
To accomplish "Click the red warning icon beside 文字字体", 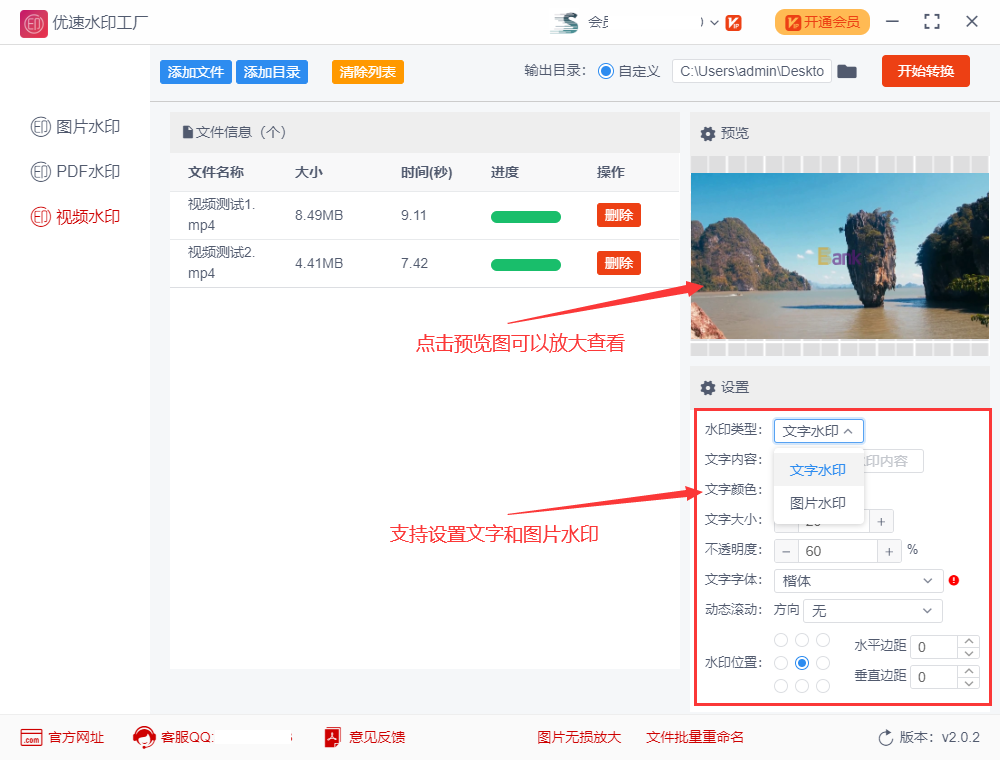I will (954, 580).
